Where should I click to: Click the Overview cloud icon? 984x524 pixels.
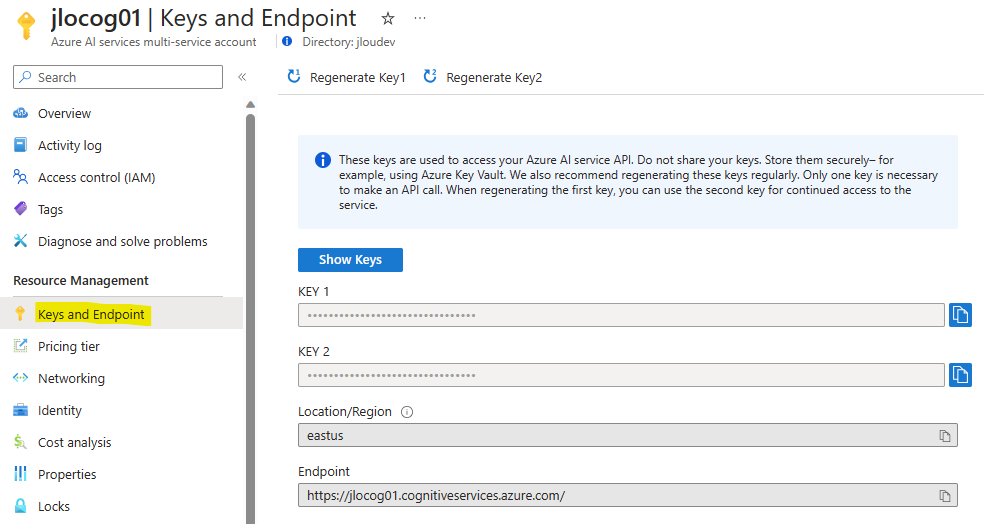(21, 113)
